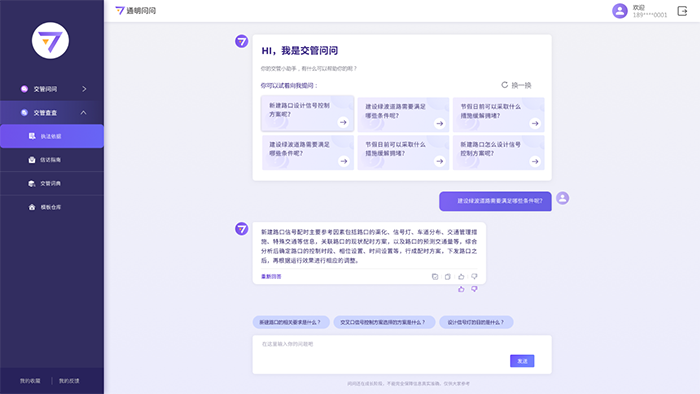
Task: Click arrow icon on 新建路口设计信号控制方案呢 card
Action: tap(343, 122)
